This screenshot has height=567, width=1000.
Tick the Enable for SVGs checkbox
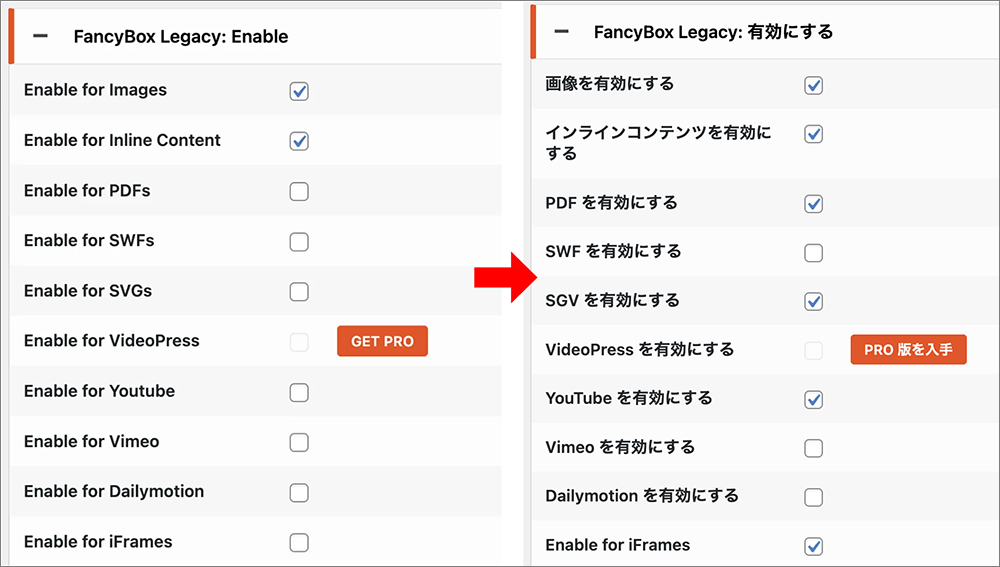tap(299, 291)
